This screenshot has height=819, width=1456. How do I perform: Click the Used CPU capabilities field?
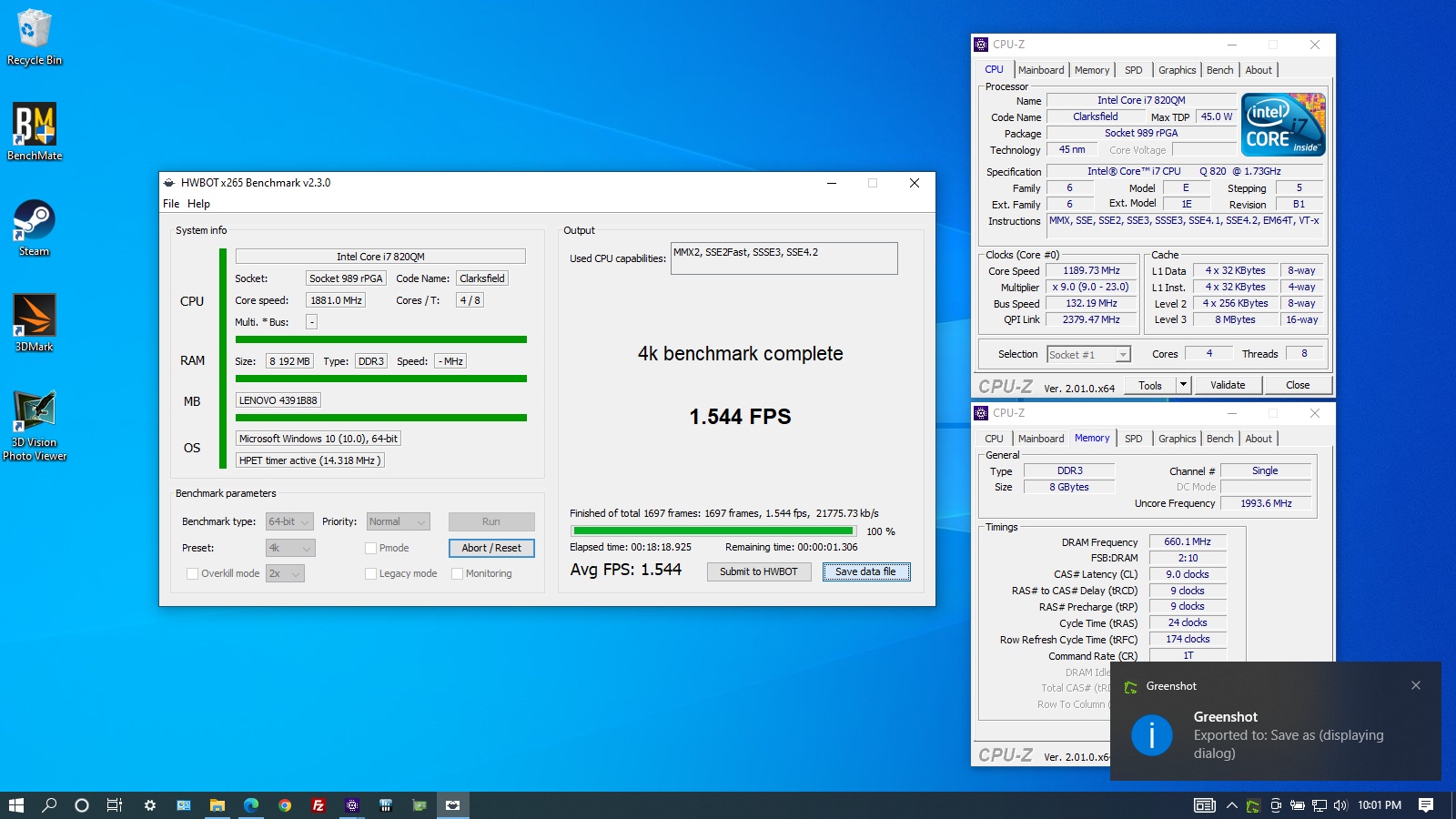coord(784,258)
